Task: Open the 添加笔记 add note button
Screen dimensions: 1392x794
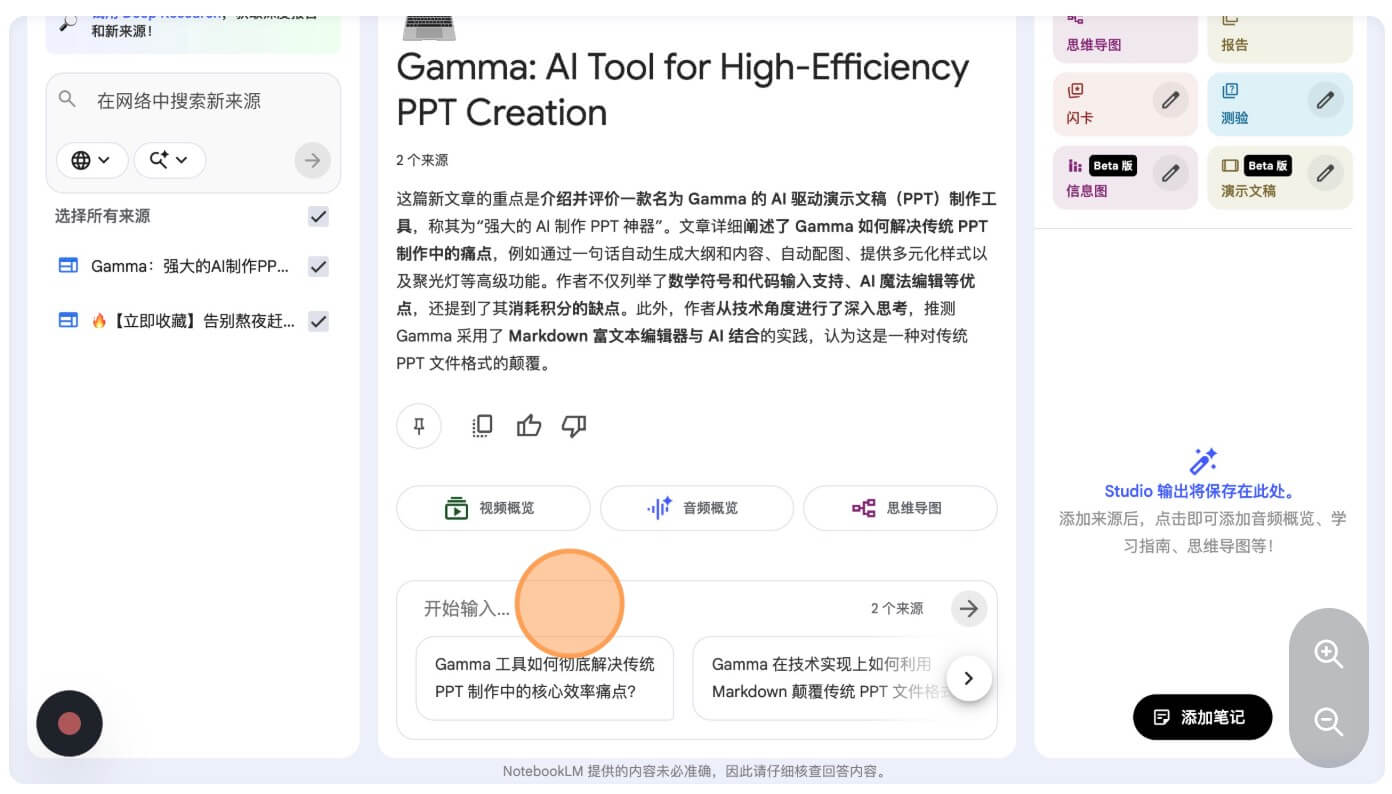Action: click(1202, 717)
